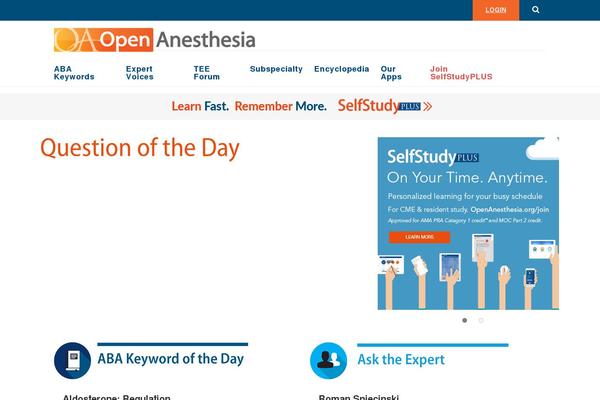Select the first carousel slide dot
The height and width of the screenshot is (400, 600).
(x=464, y=321)
